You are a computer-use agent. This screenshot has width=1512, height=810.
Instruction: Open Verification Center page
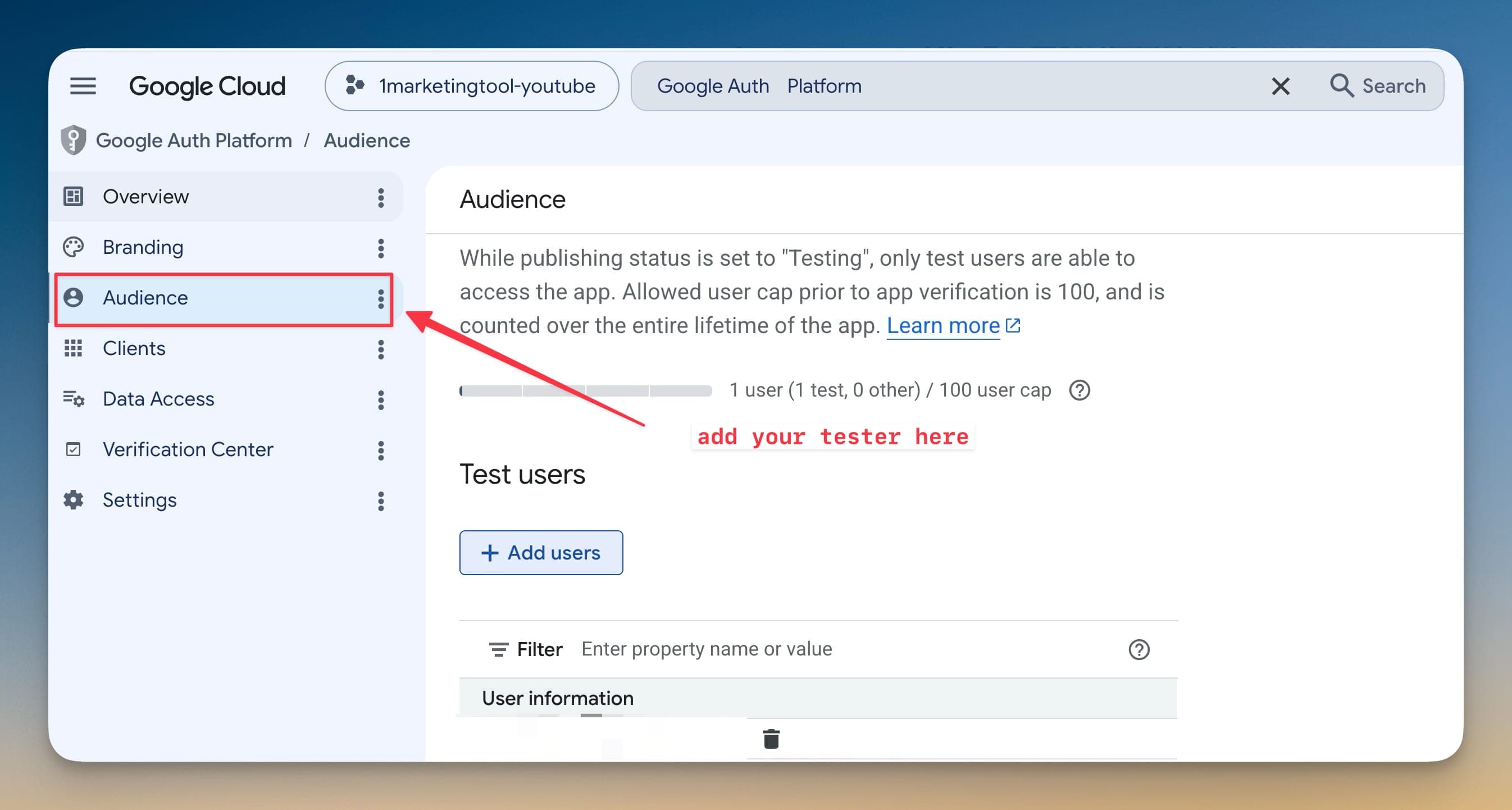coord(226,449)
